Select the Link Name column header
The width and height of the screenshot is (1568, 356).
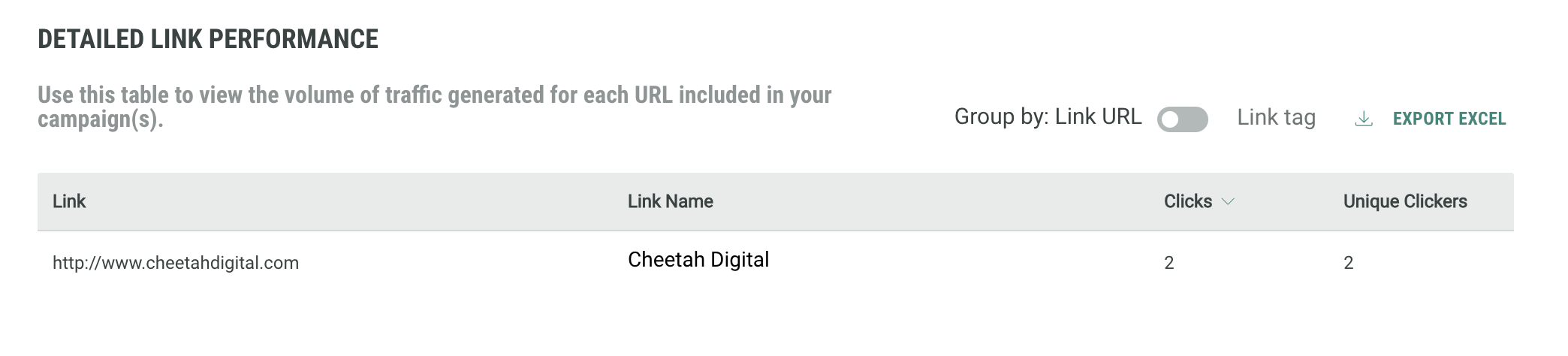[670, 201]
